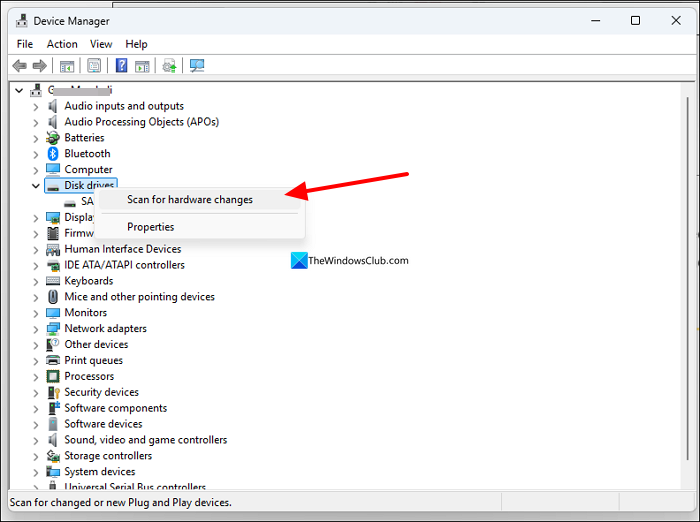
Task: Select the Disk drives tree item
Action: [x=81, y=185]
